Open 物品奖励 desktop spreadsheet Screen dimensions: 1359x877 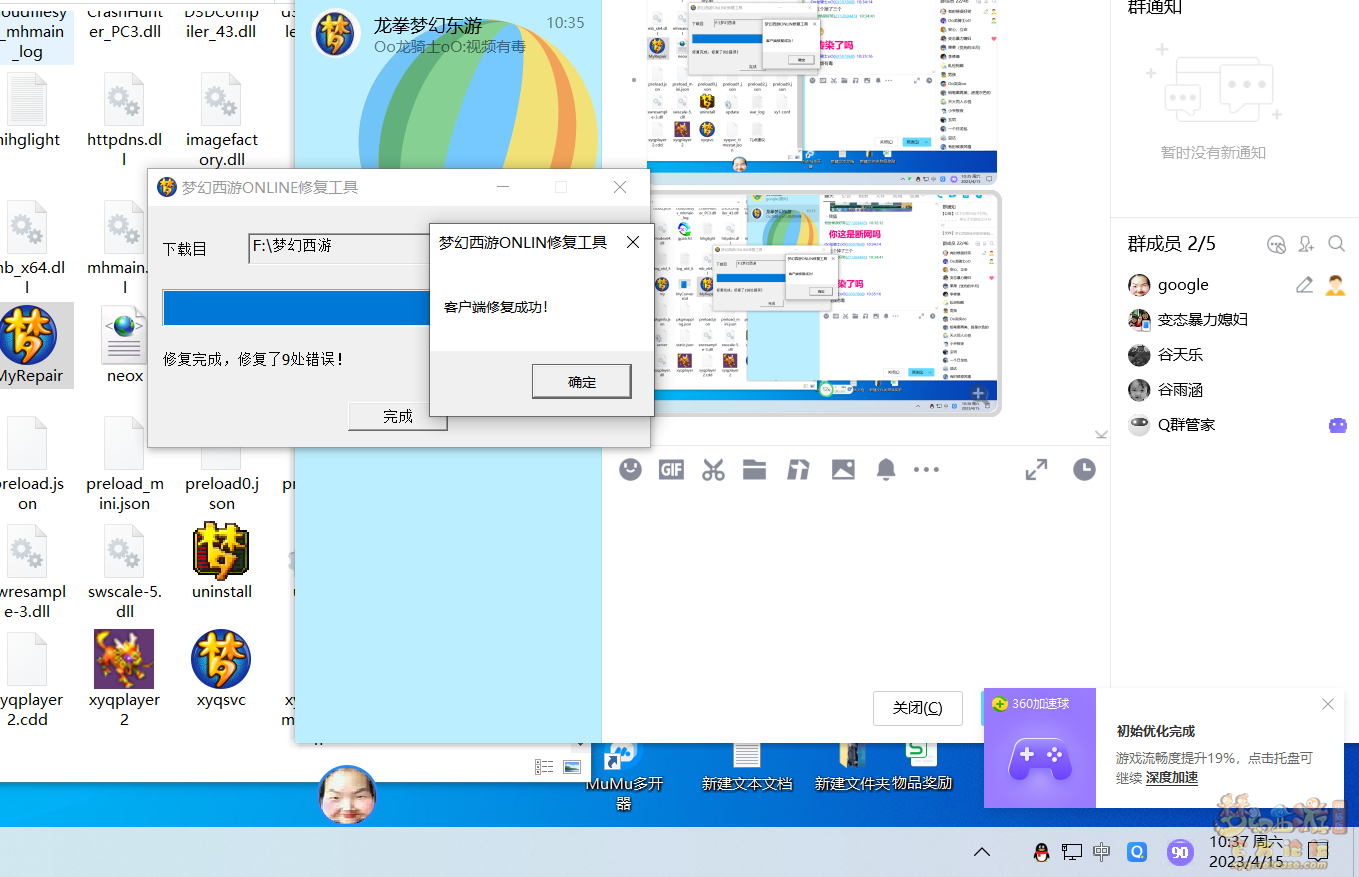point(921,769)
